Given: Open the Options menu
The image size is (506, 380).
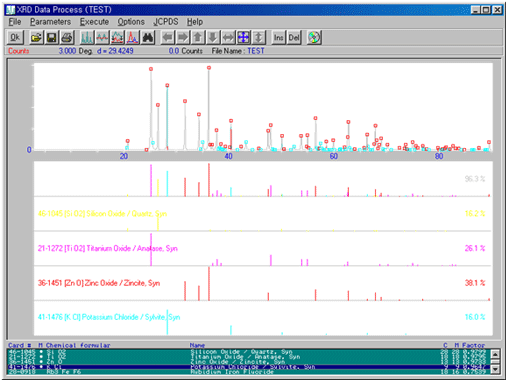Looking at the screenshot, I should click(x=131, y=22).
